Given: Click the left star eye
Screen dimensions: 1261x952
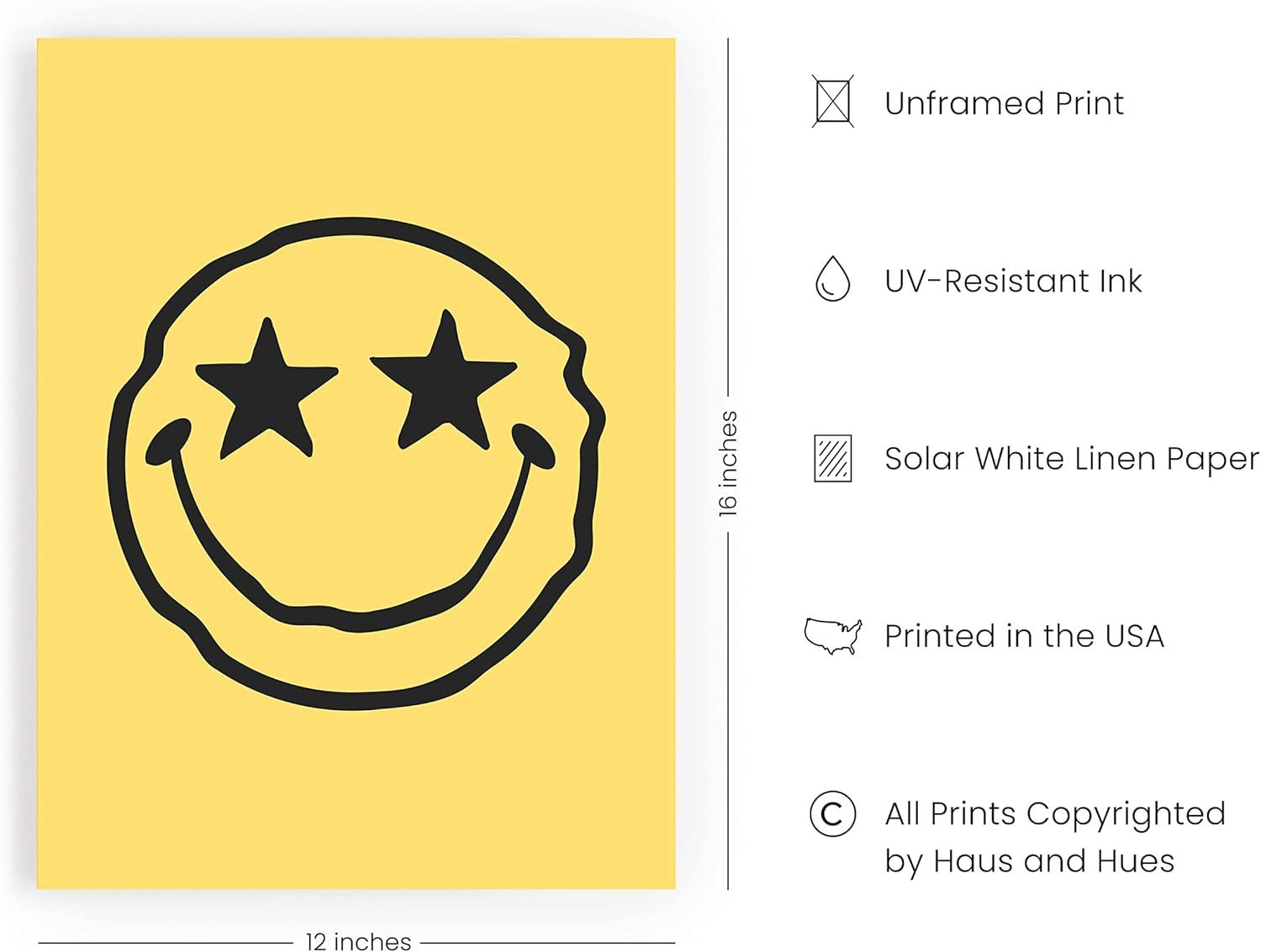Looking at the screenshot, I should point(266,389).
